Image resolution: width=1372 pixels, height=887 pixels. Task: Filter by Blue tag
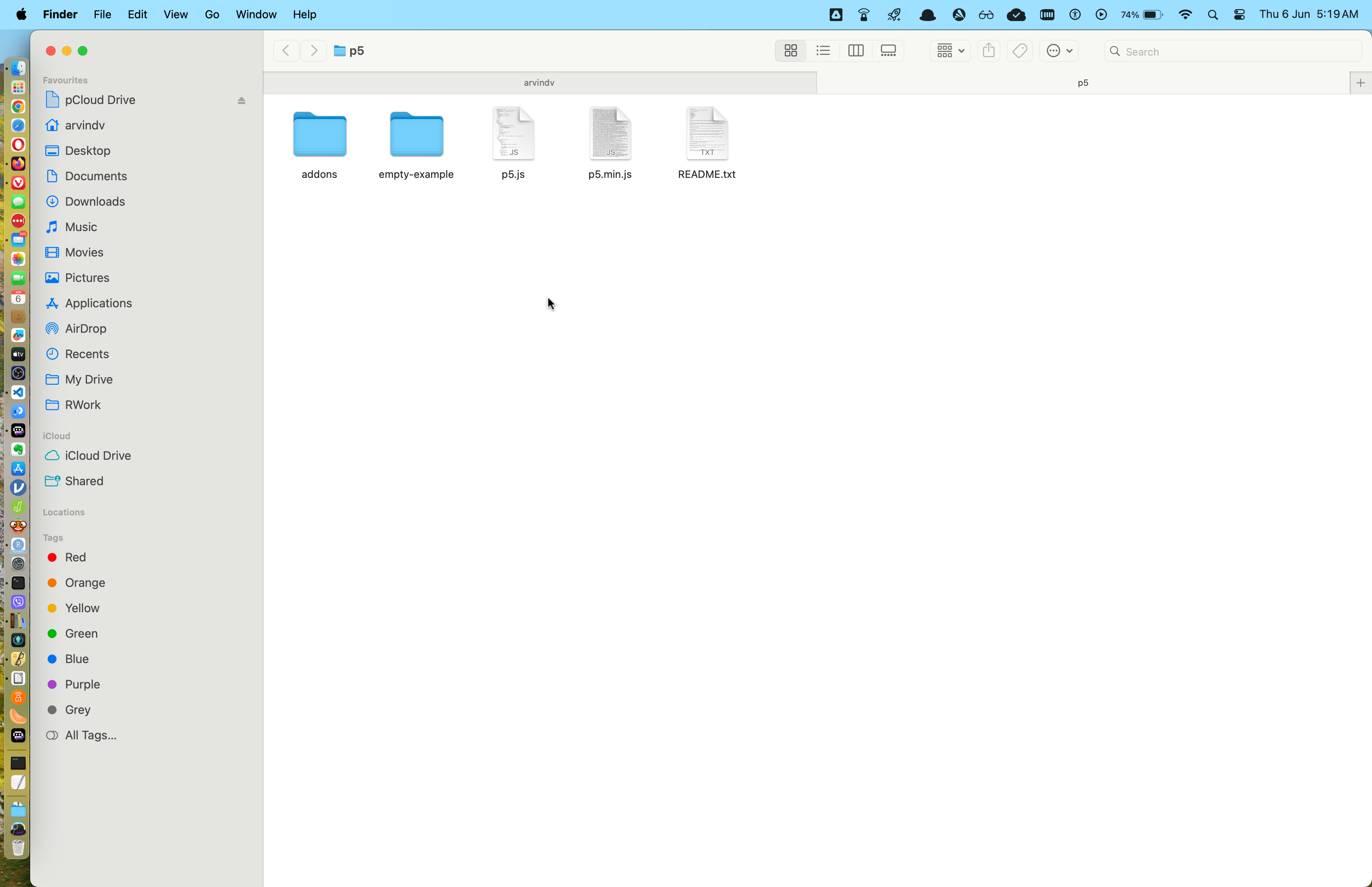(x=77, y=659)
